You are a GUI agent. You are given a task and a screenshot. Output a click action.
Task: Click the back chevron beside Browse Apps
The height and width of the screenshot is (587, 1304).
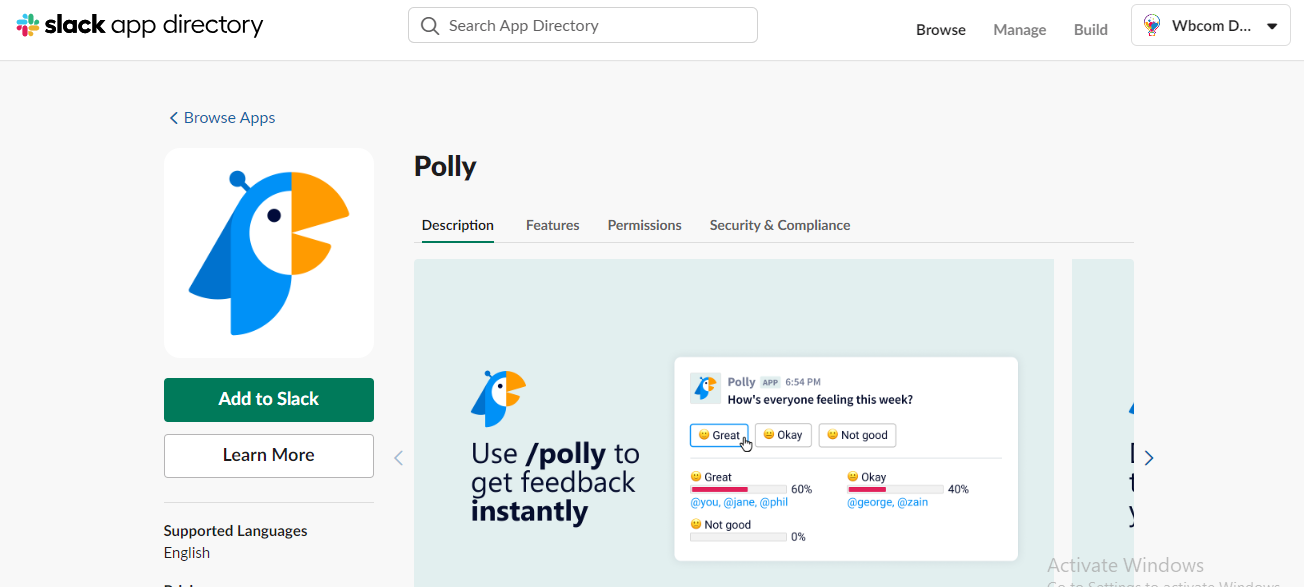tap(173, 118)
